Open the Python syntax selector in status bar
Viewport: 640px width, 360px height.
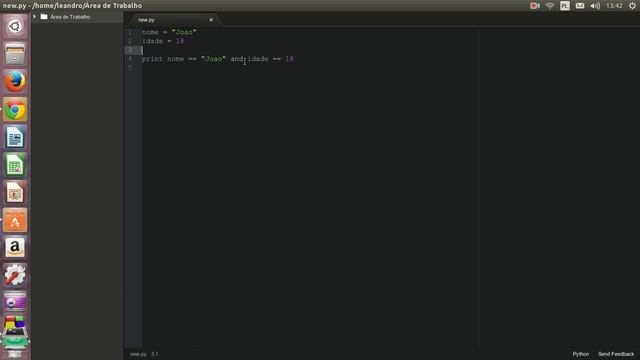[580, 354]
